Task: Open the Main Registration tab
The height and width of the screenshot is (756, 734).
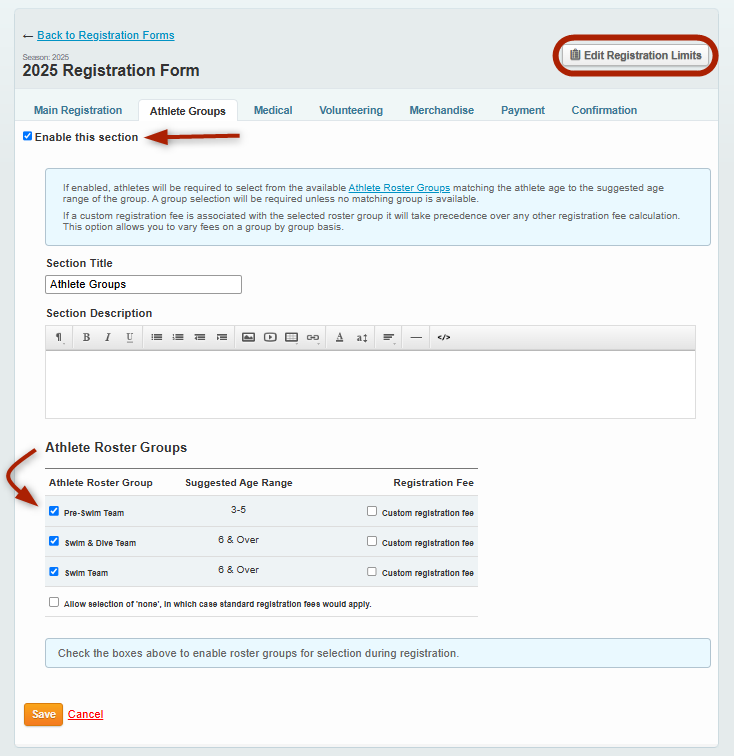Action: (x=78, y=110)
